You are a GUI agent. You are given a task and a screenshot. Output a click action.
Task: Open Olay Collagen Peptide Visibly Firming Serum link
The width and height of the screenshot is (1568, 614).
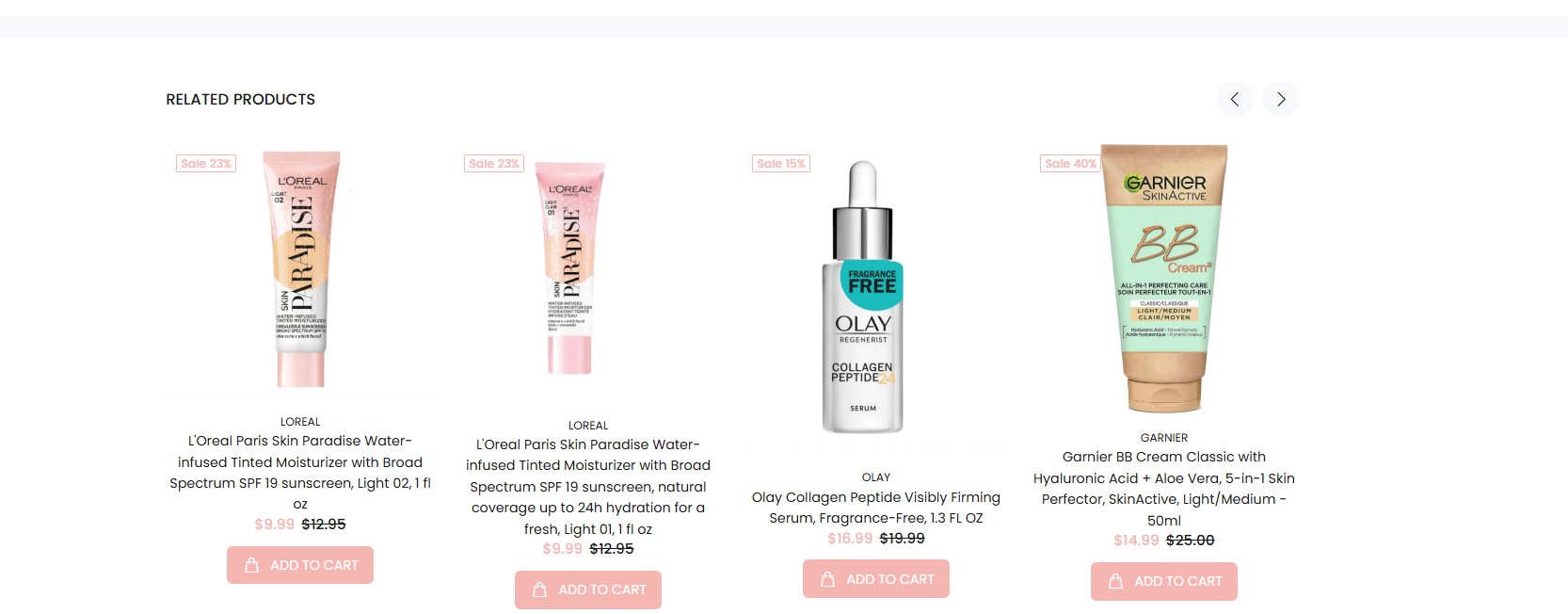[876, 508]
